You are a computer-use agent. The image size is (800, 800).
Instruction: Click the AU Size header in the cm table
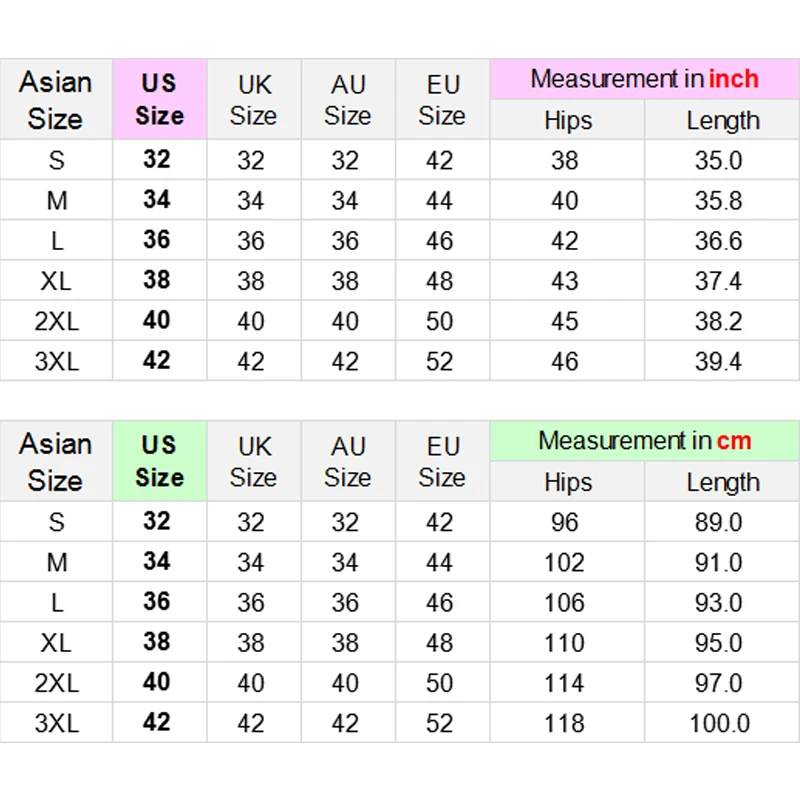pyautogui.click(x=348, y=462)
